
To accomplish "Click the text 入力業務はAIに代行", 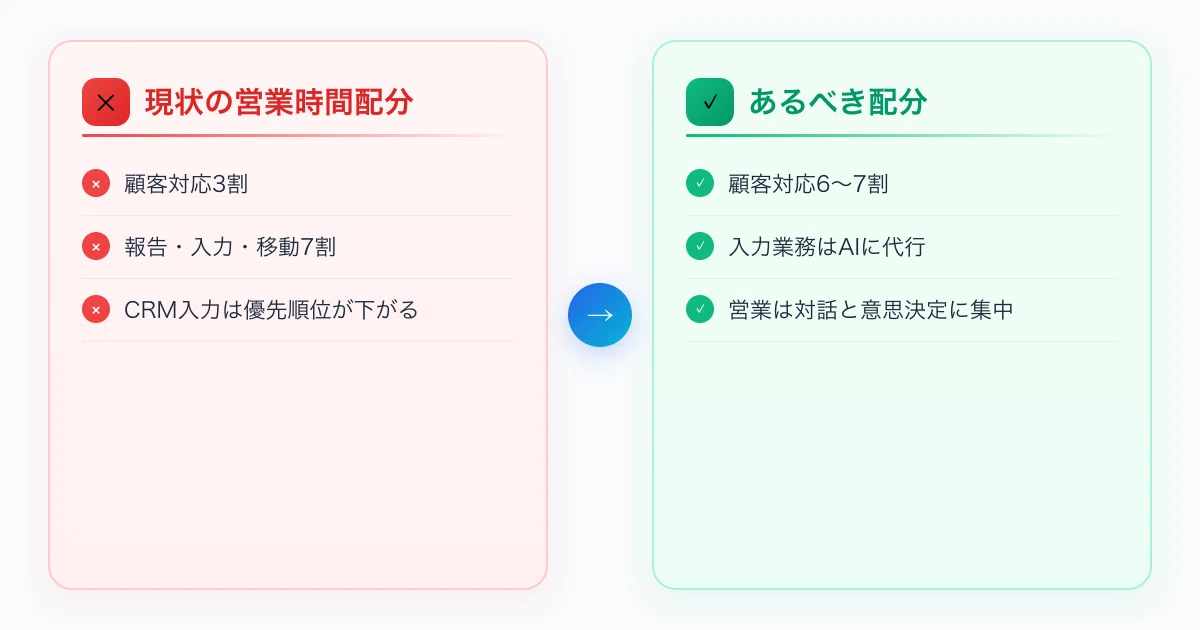I will (827, 247).
